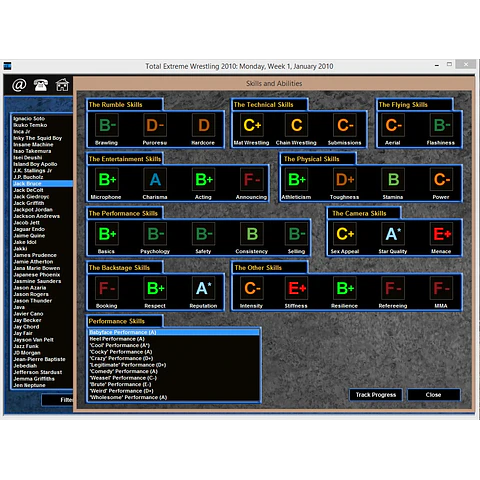The height and width of the screenshot is (480, 480).
Task: Select 'Weird' Performance (D+) row
Action: point(174,391)
